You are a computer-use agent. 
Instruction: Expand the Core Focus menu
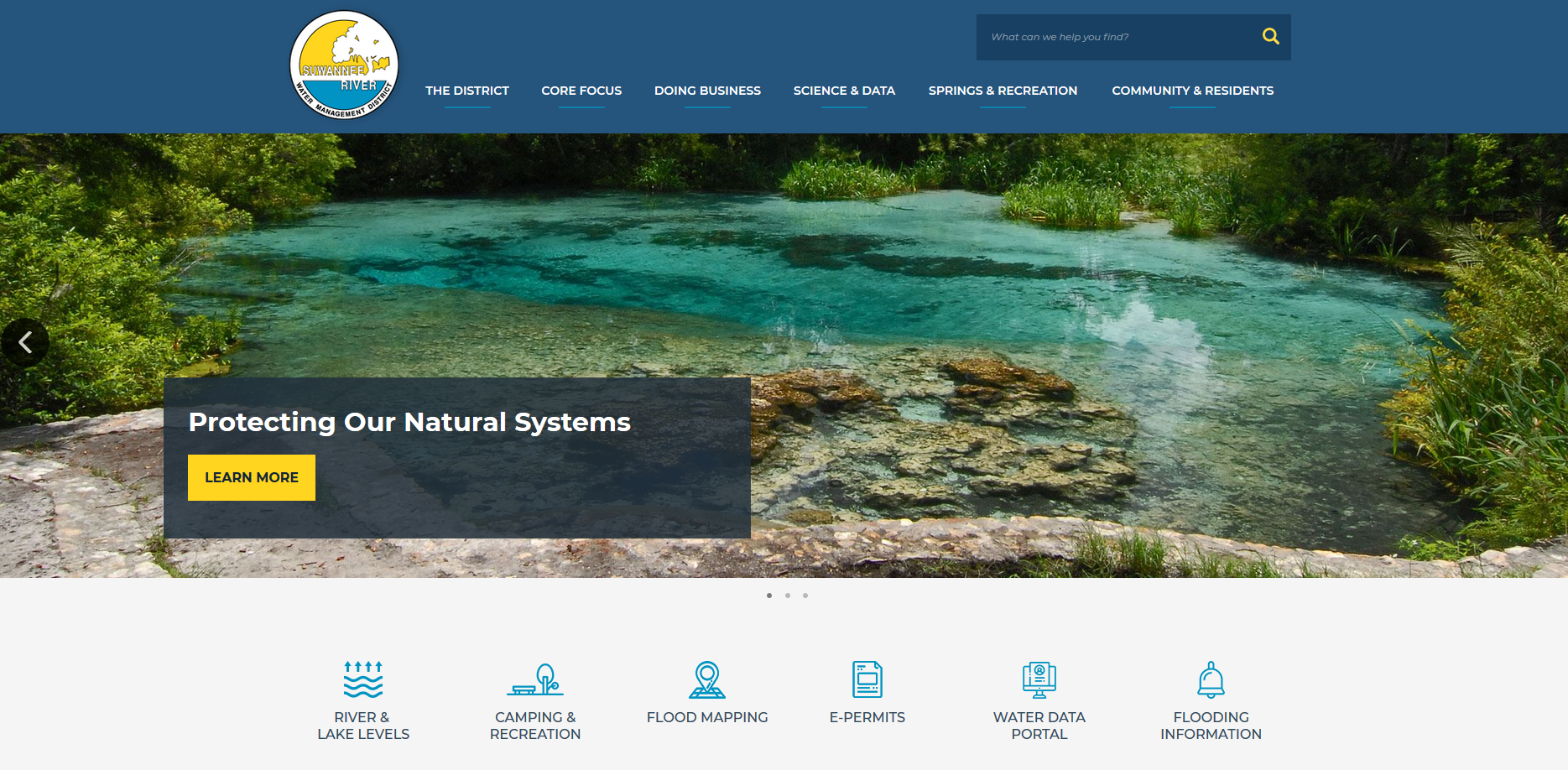pos(581,91)
